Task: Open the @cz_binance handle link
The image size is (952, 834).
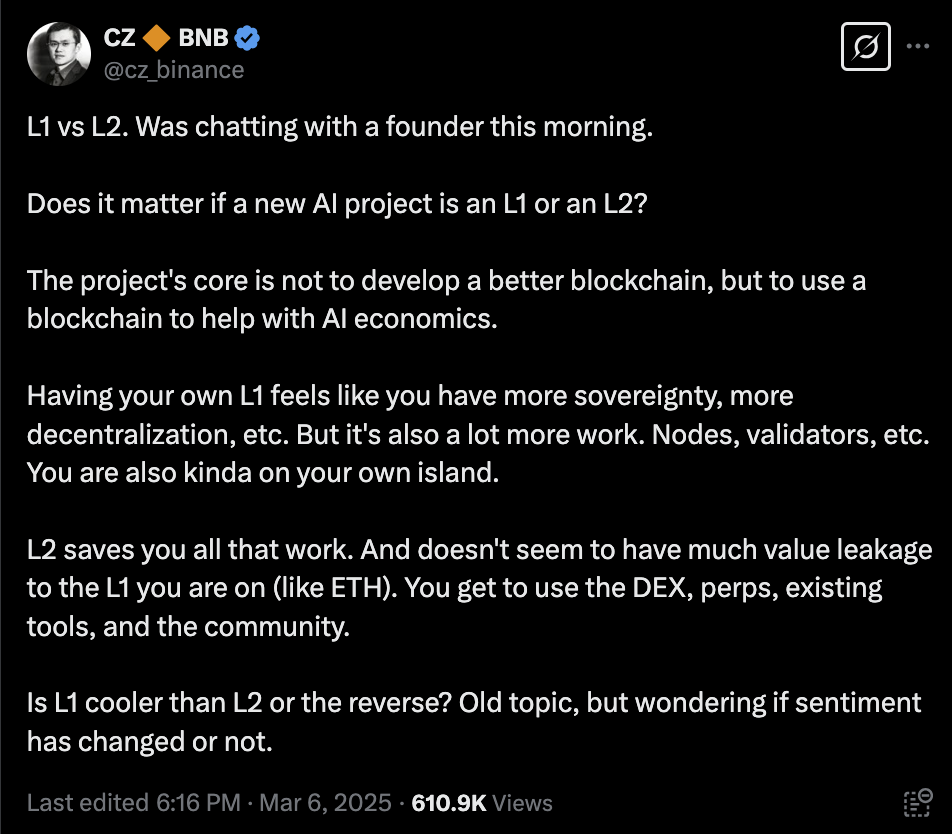Action: (x=174, y=70)
